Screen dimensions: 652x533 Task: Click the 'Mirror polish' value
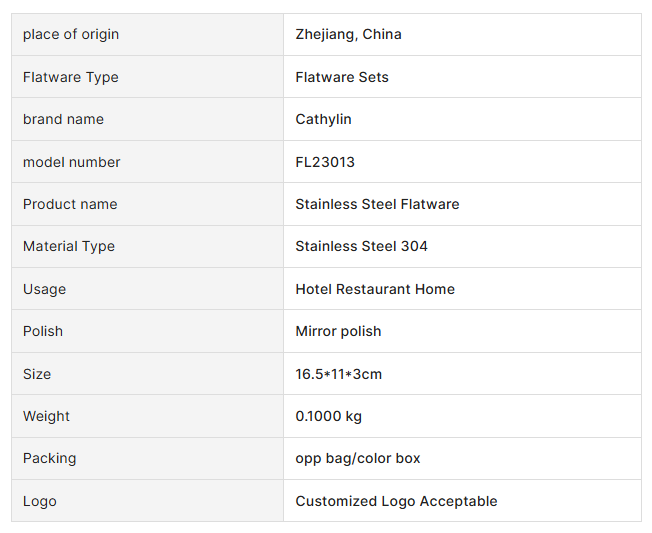(338, 331)
